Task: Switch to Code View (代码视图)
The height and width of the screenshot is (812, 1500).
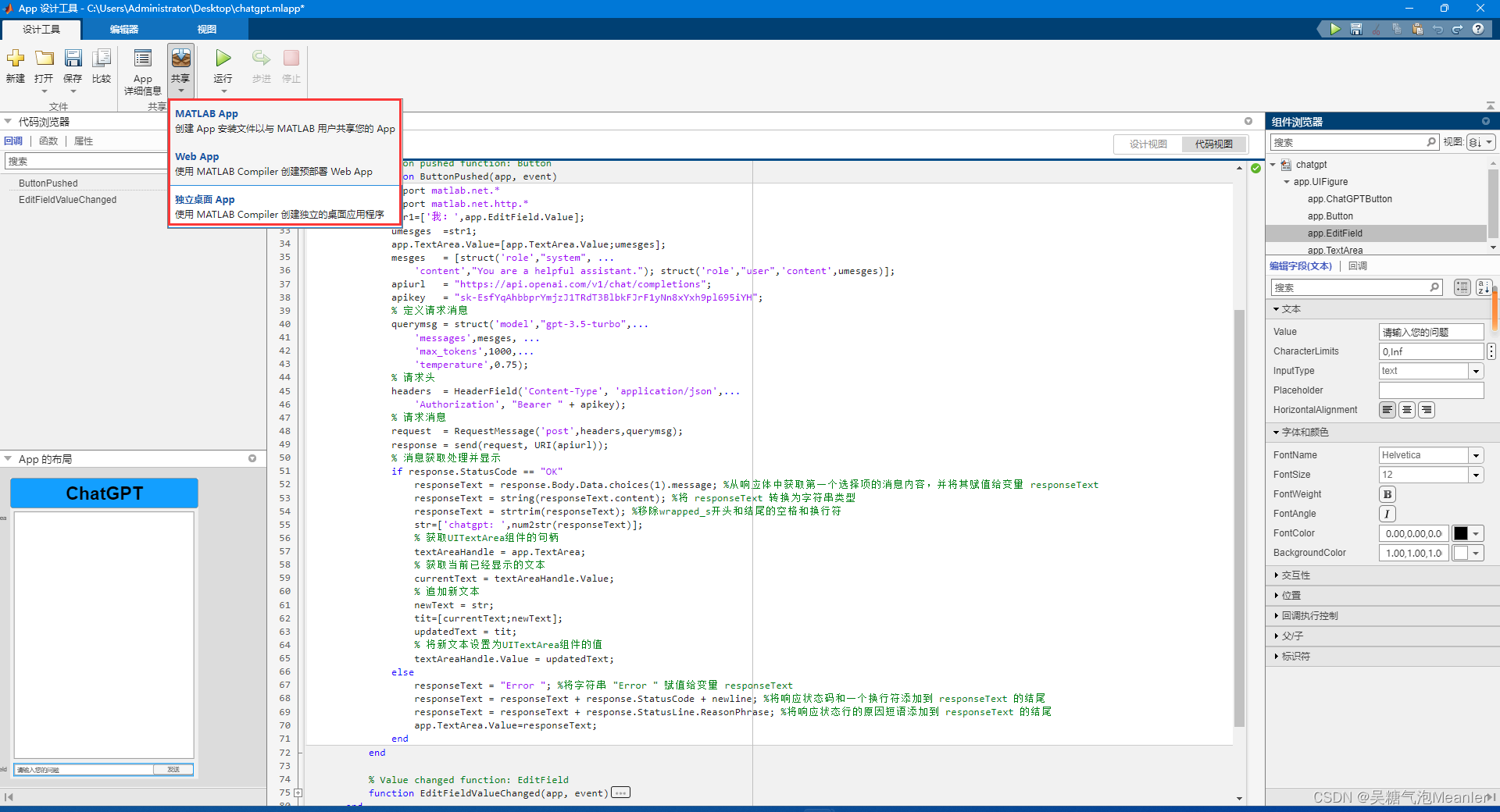Action: [1214, 144]
